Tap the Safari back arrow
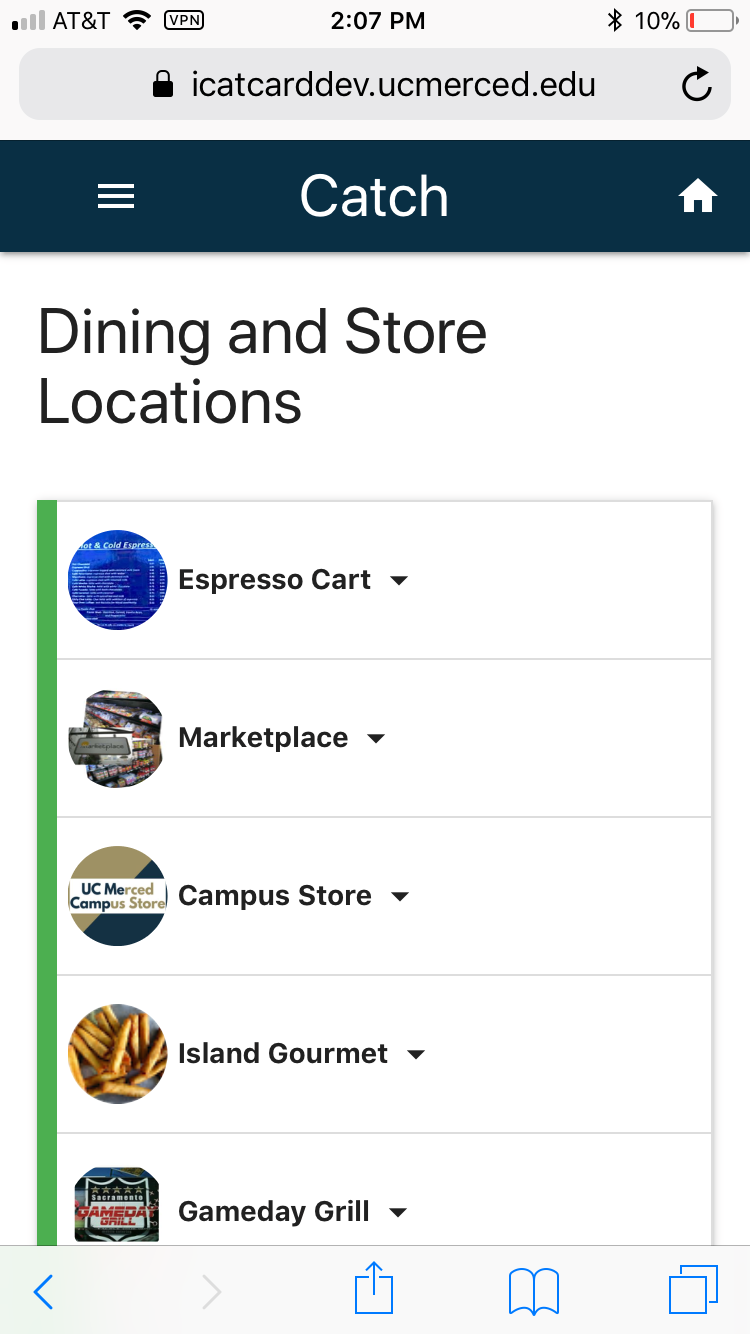This screenshot has height=1334, width=750. pos(44,1292)
